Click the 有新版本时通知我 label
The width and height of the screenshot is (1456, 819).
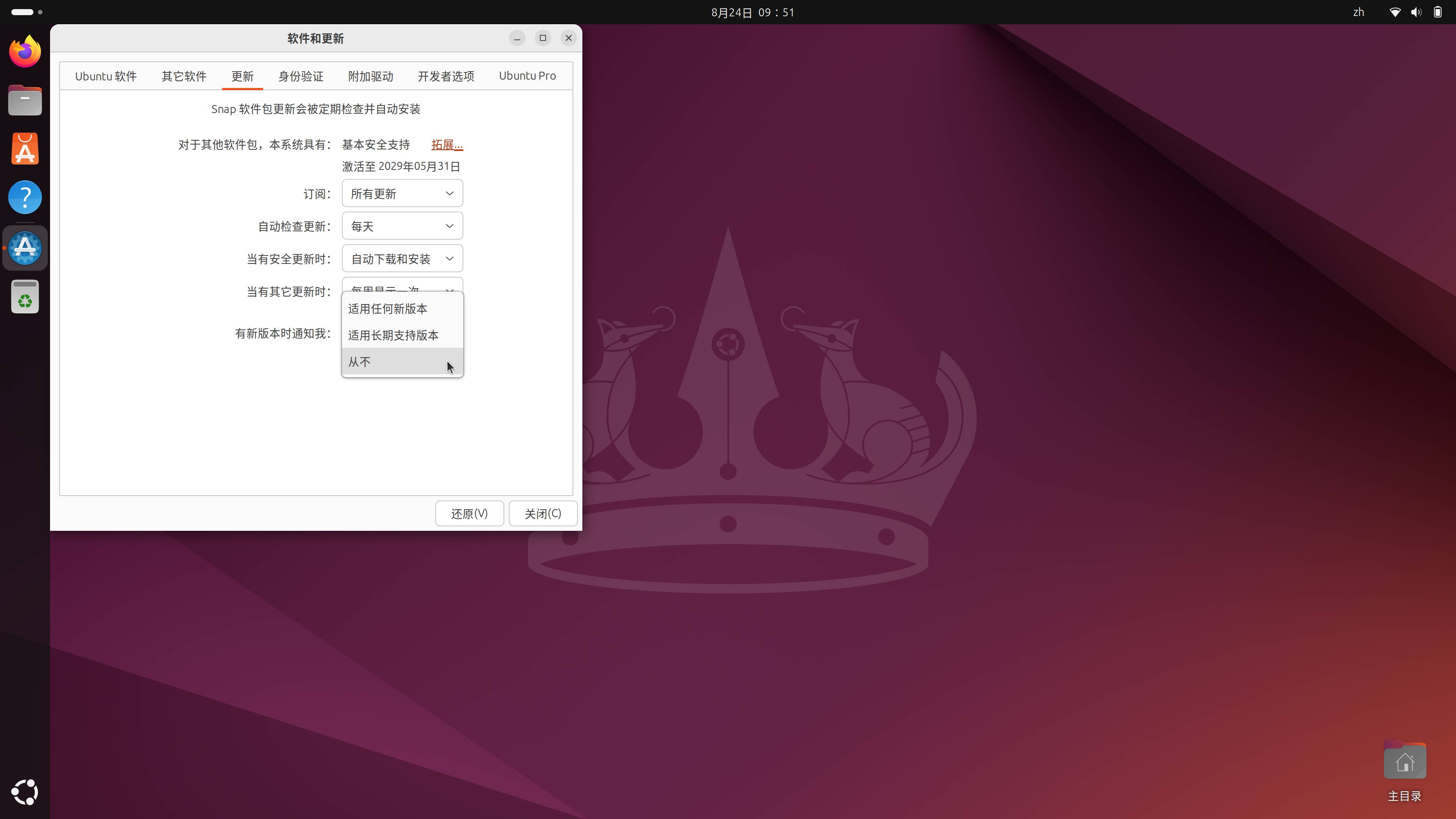click(x=282, y=334)
